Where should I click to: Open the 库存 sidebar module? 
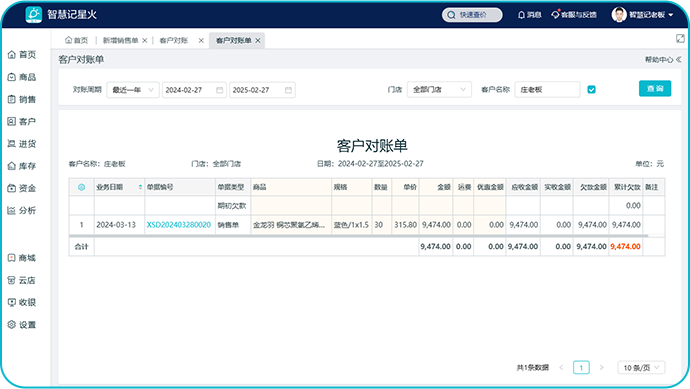(x=22, y=166)
